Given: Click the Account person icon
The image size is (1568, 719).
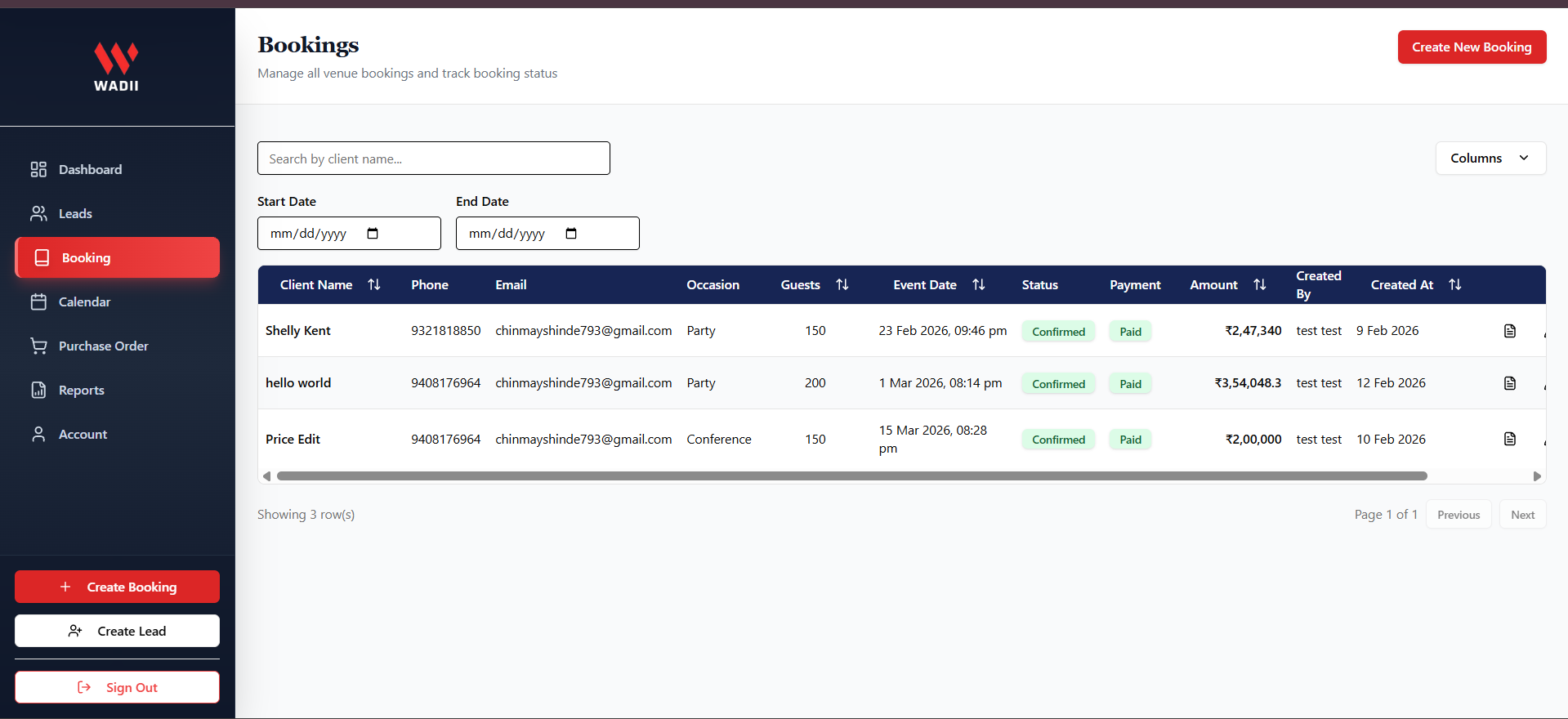Looking at the screenshot, I should coord(38,434).
